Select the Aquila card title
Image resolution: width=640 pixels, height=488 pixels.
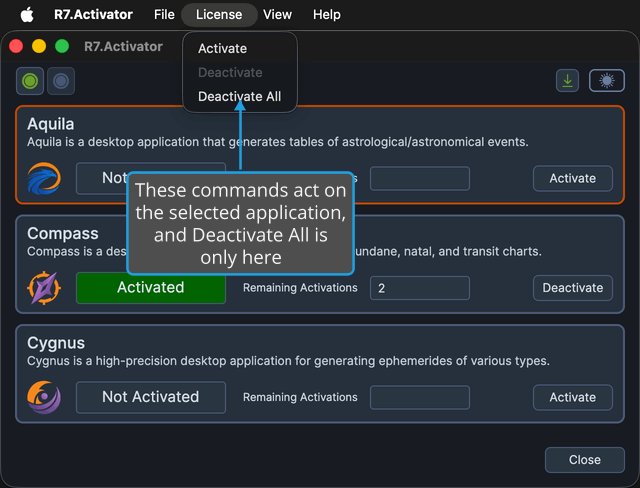(51, 124)
